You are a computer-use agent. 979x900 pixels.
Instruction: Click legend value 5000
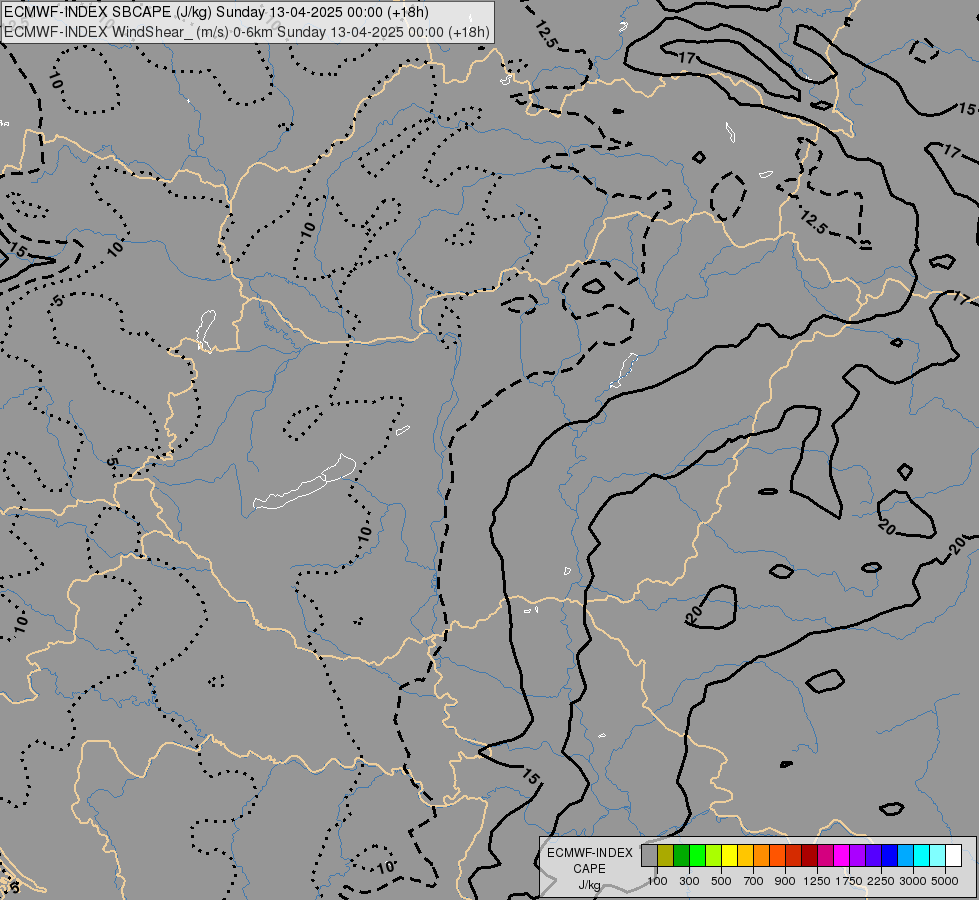945,881
